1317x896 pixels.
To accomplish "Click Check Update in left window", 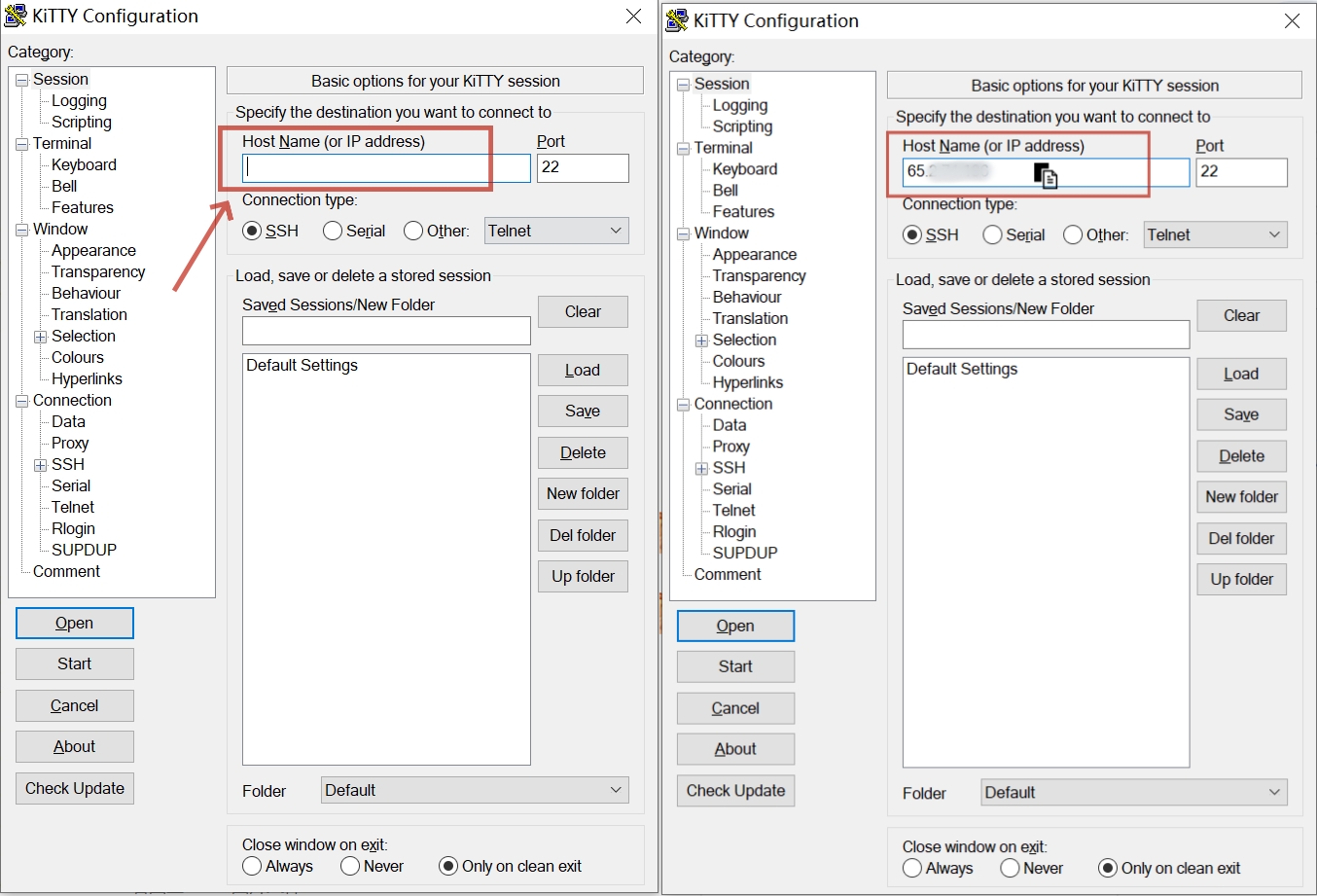I will tap(75, 788).
